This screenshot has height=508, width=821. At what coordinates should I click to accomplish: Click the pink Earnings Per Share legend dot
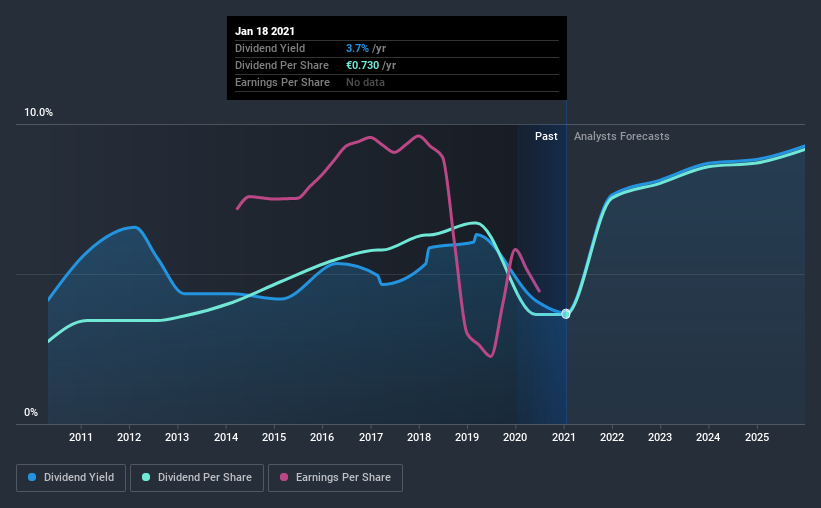click(x=284, y=477)
